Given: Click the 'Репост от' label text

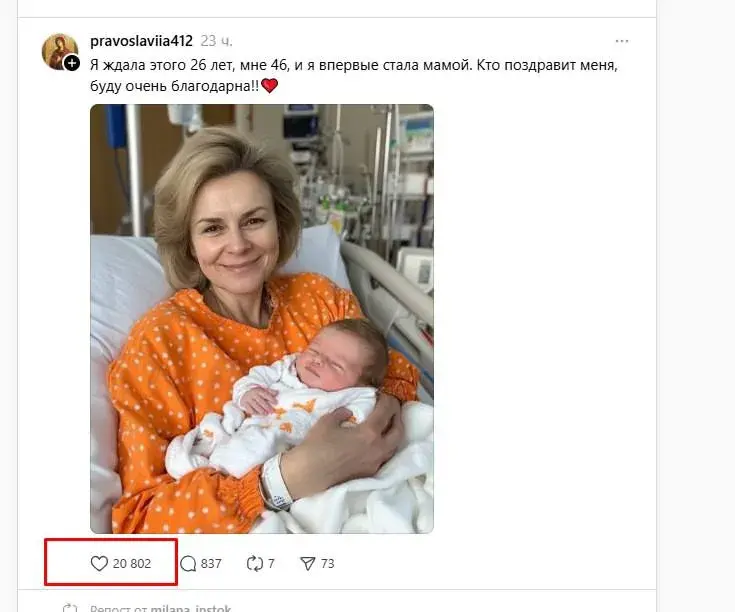Looking at the screenshot, I should pos(116,607).
